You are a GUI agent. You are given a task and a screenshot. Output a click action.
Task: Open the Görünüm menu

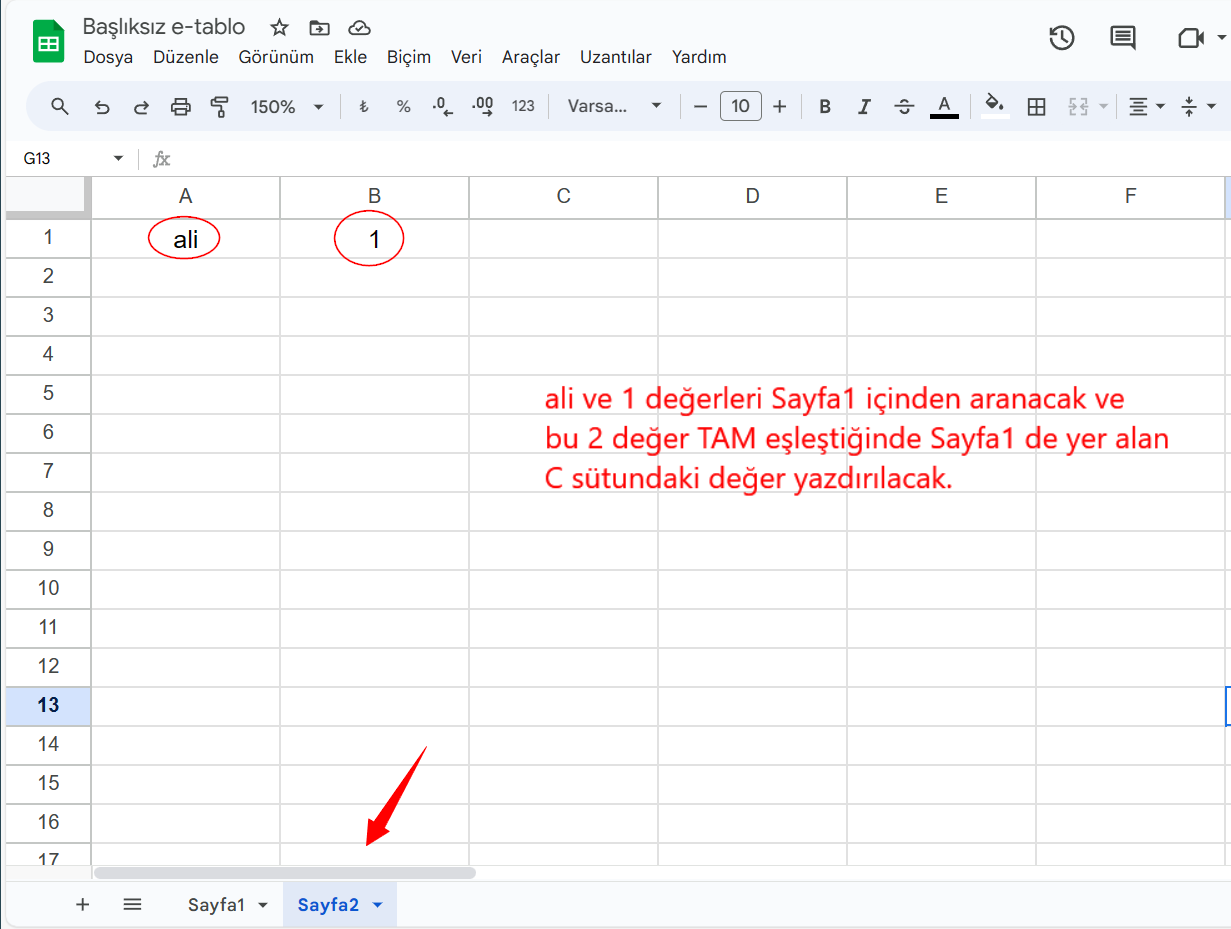tap(276, 57)
